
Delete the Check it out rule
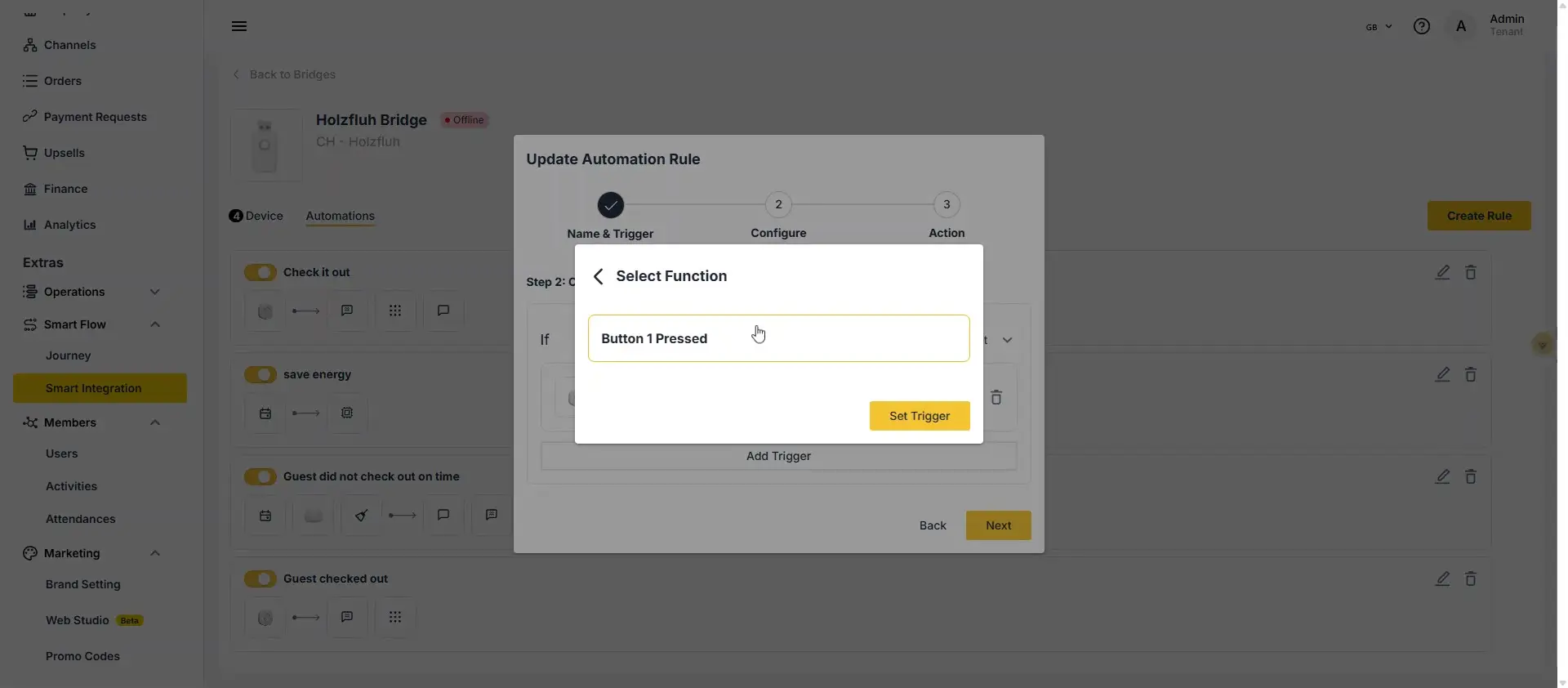point(1471,272)
